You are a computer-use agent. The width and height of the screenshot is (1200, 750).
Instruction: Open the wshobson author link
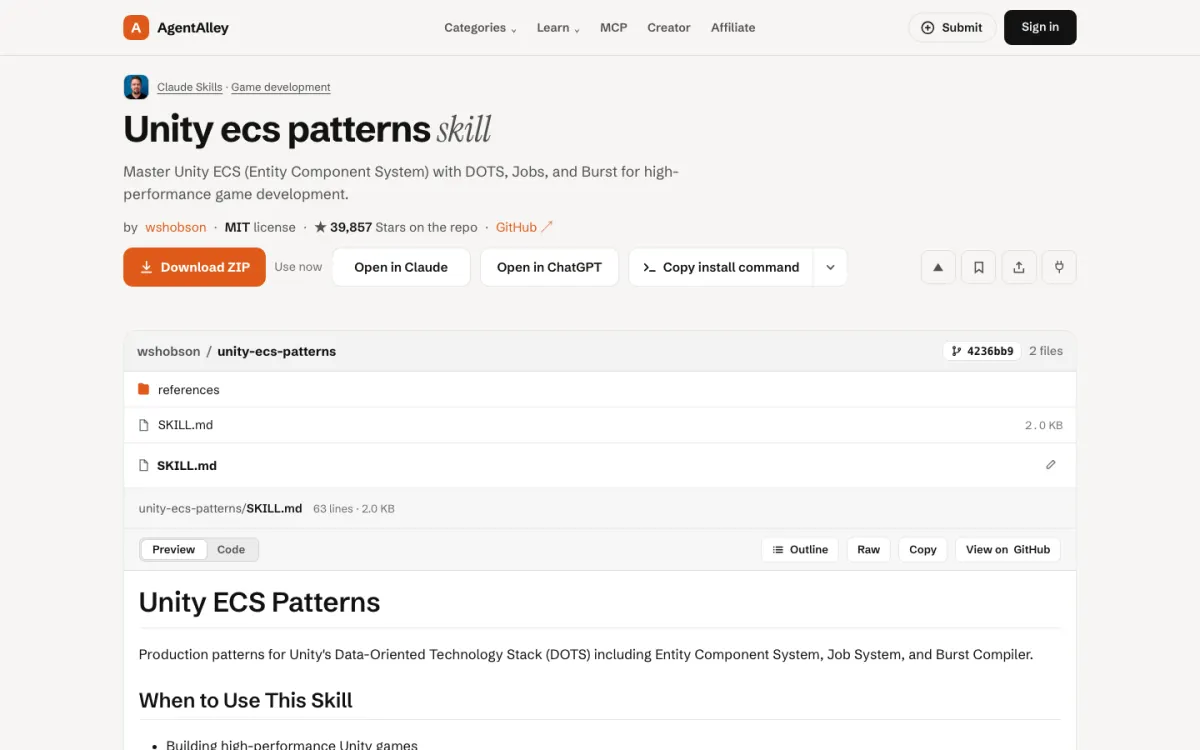pyautogui.click(x=176, y=227)
